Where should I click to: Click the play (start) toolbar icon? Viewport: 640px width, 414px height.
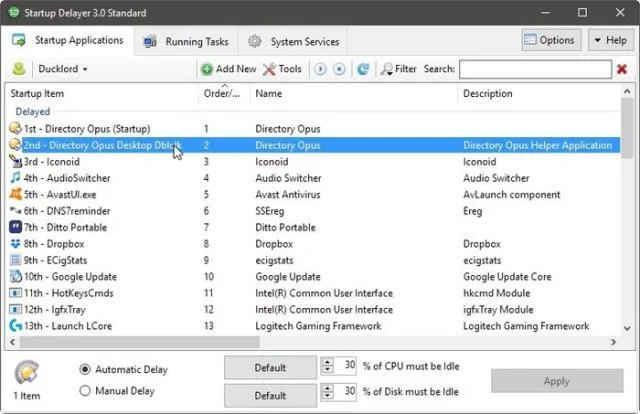click(320, 69)
